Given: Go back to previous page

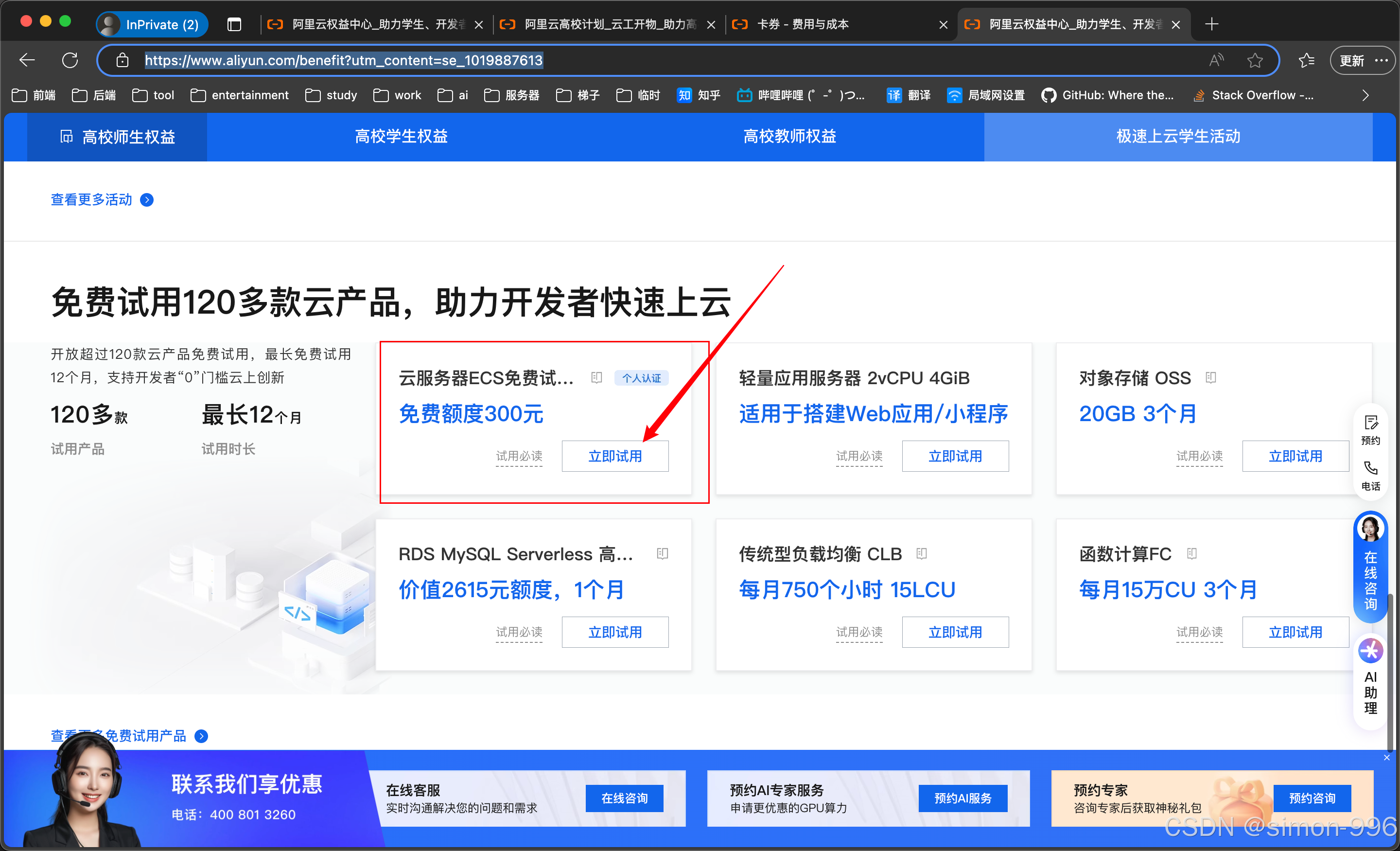Looking at the screenshot, I should 27,60.
